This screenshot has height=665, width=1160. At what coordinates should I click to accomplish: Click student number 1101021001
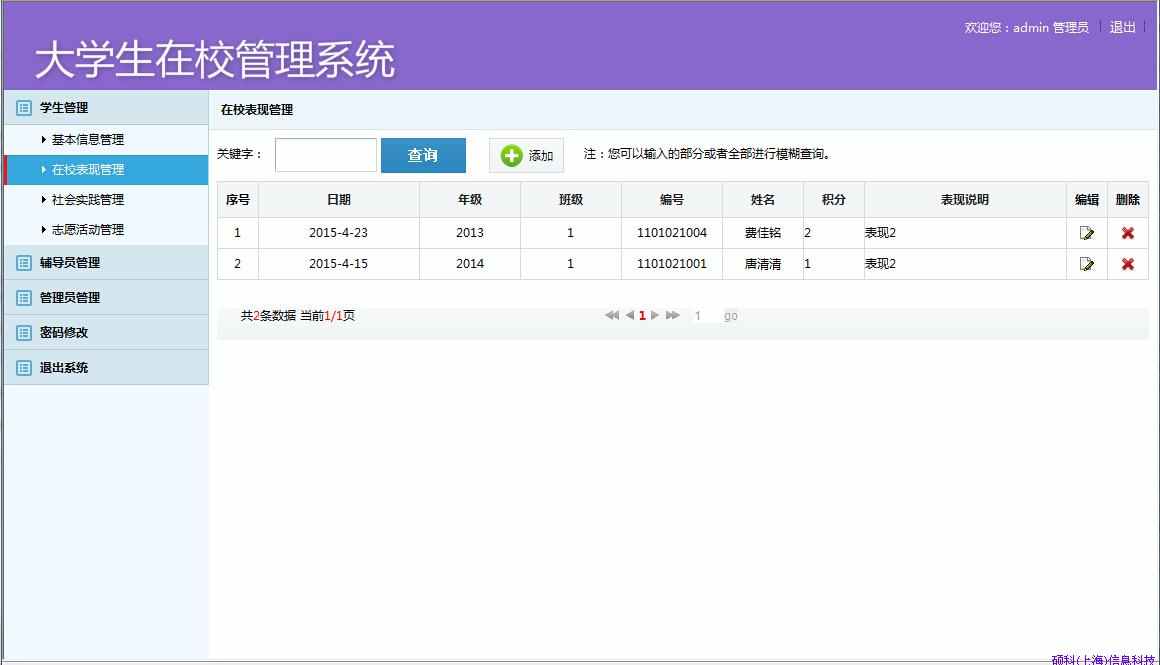point(672,264)
